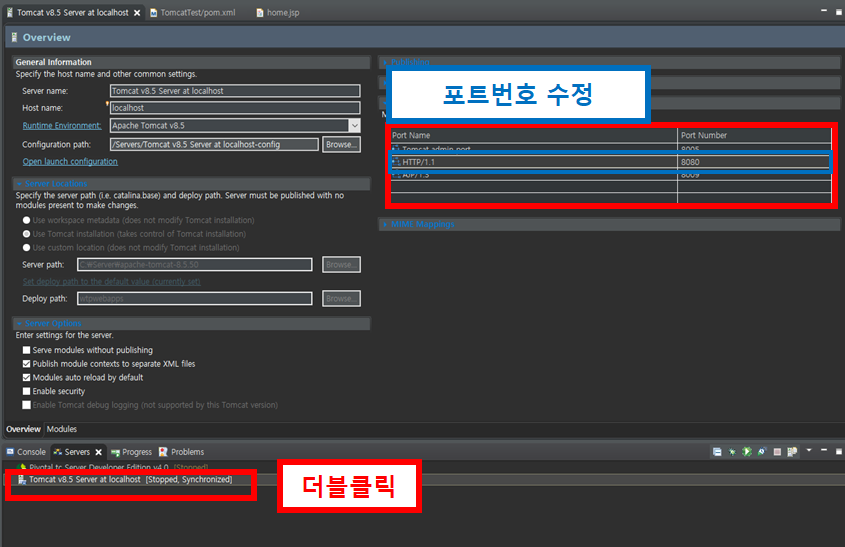Enable Serve modules without publishing
Screen dimensions: 845x547
point(26,350)
